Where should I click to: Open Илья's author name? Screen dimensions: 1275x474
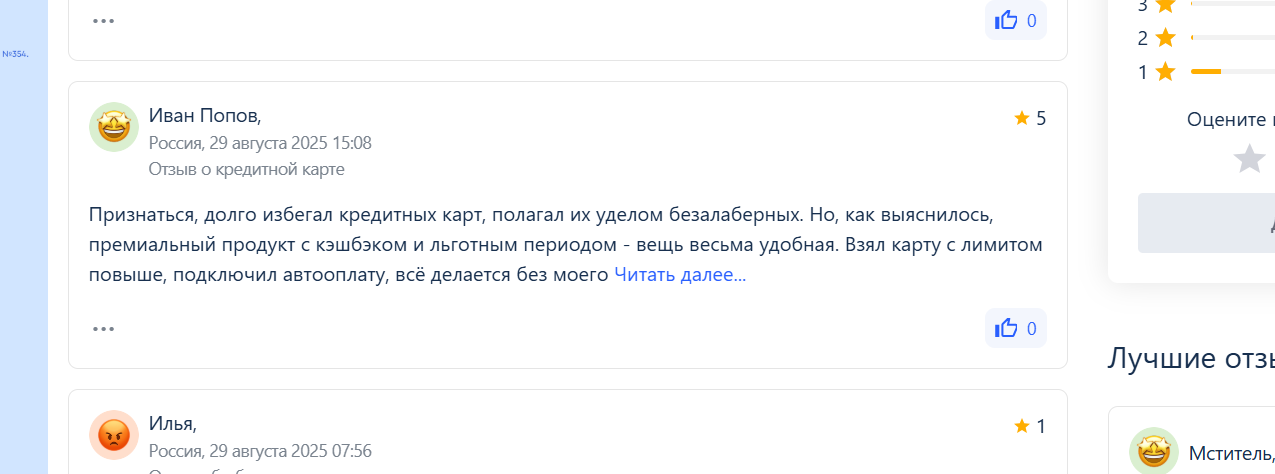pyautogui.click(x=173, y=424)
